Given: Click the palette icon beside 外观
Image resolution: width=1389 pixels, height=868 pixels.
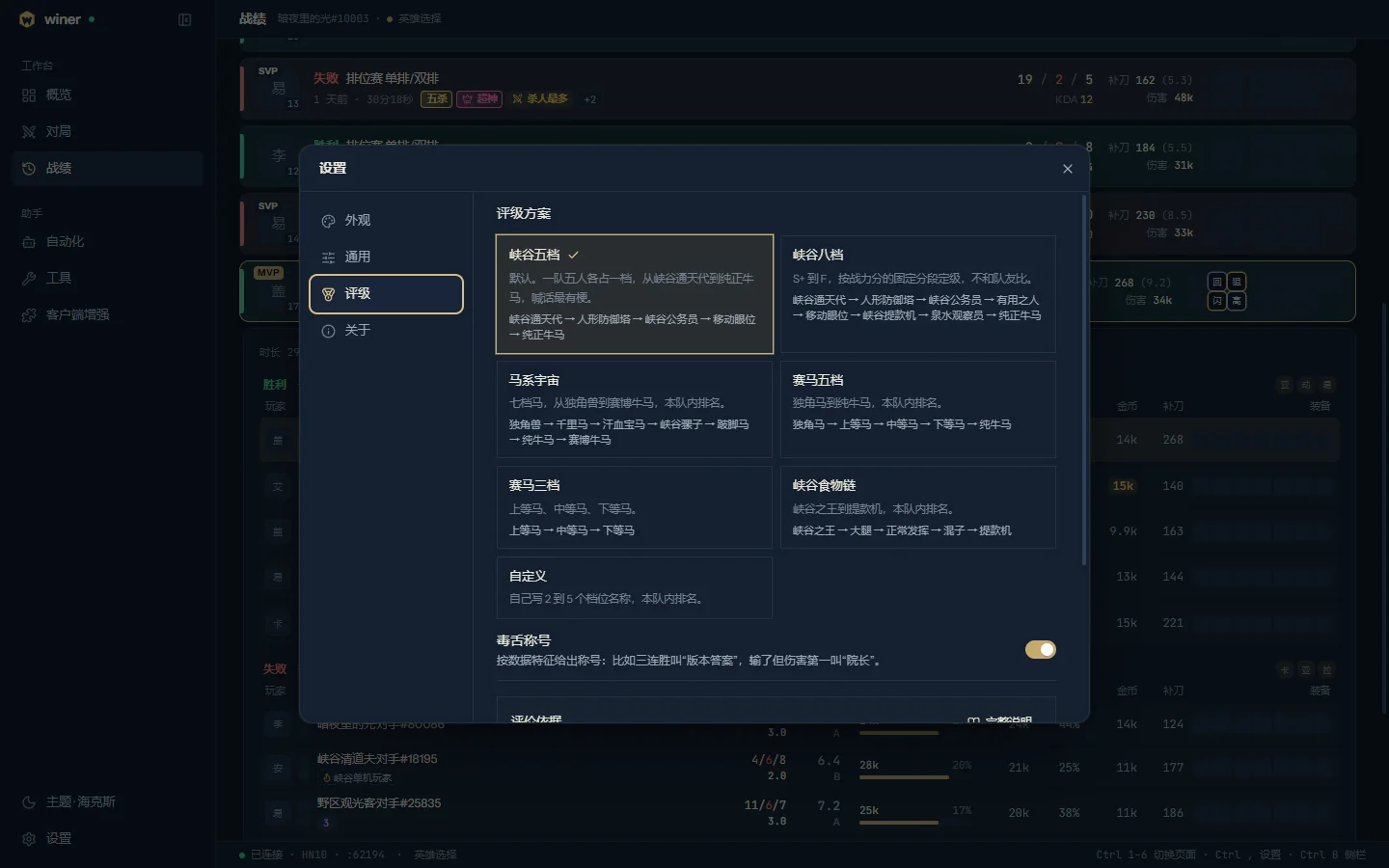Looking at the screenshot, I should click(x=328, y=221).
